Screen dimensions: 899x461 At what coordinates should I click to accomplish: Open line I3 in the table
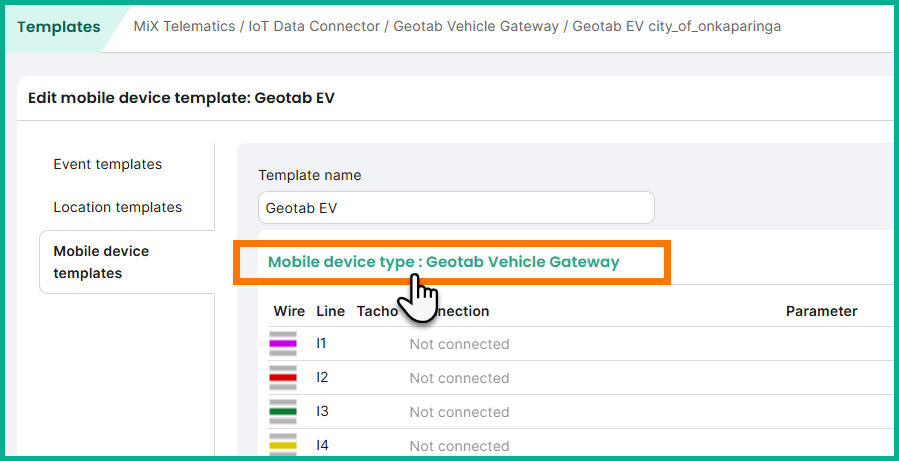(322, 412)
